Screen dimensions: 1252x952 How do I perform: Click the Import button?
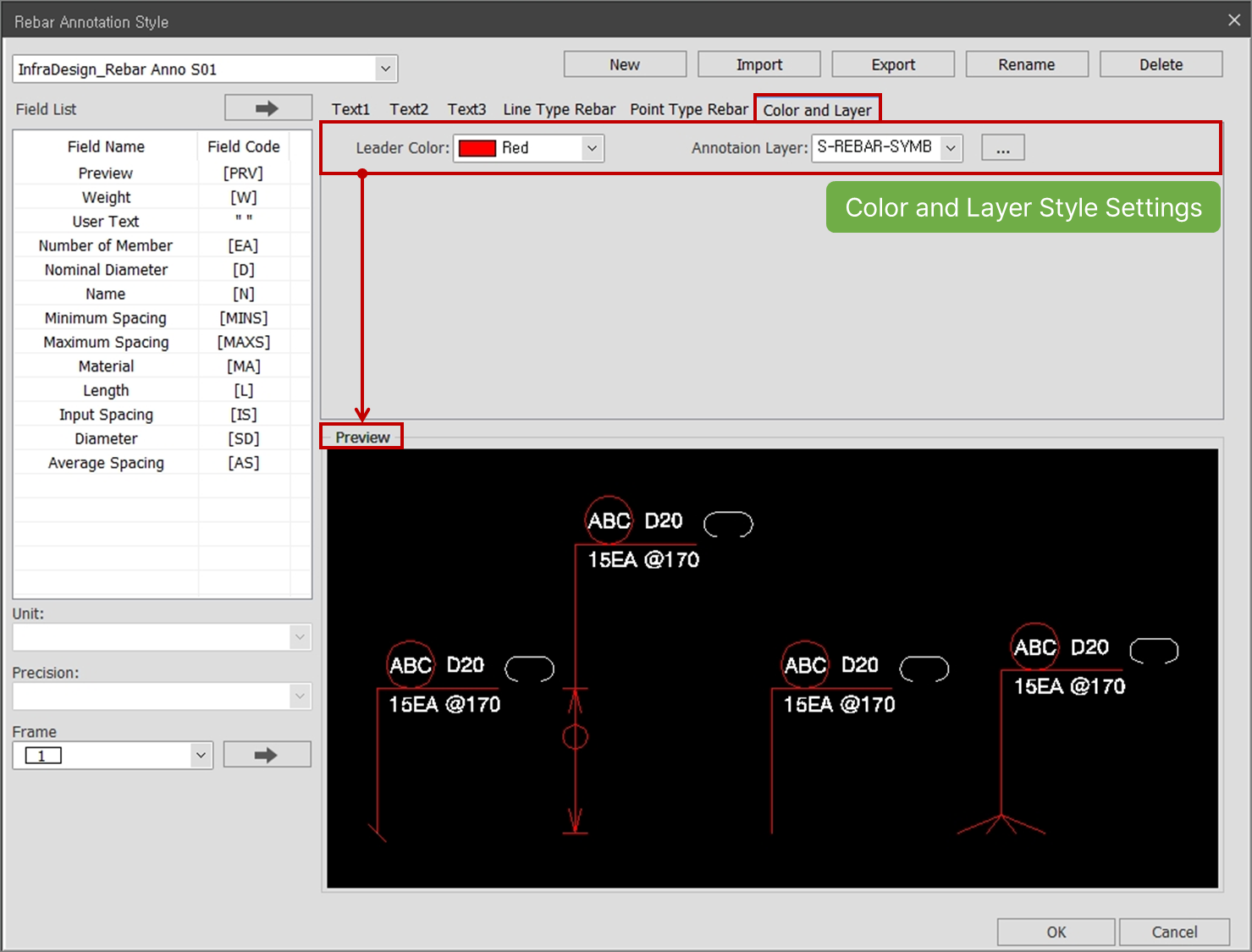pyautogui.click(x=759, y=64)
